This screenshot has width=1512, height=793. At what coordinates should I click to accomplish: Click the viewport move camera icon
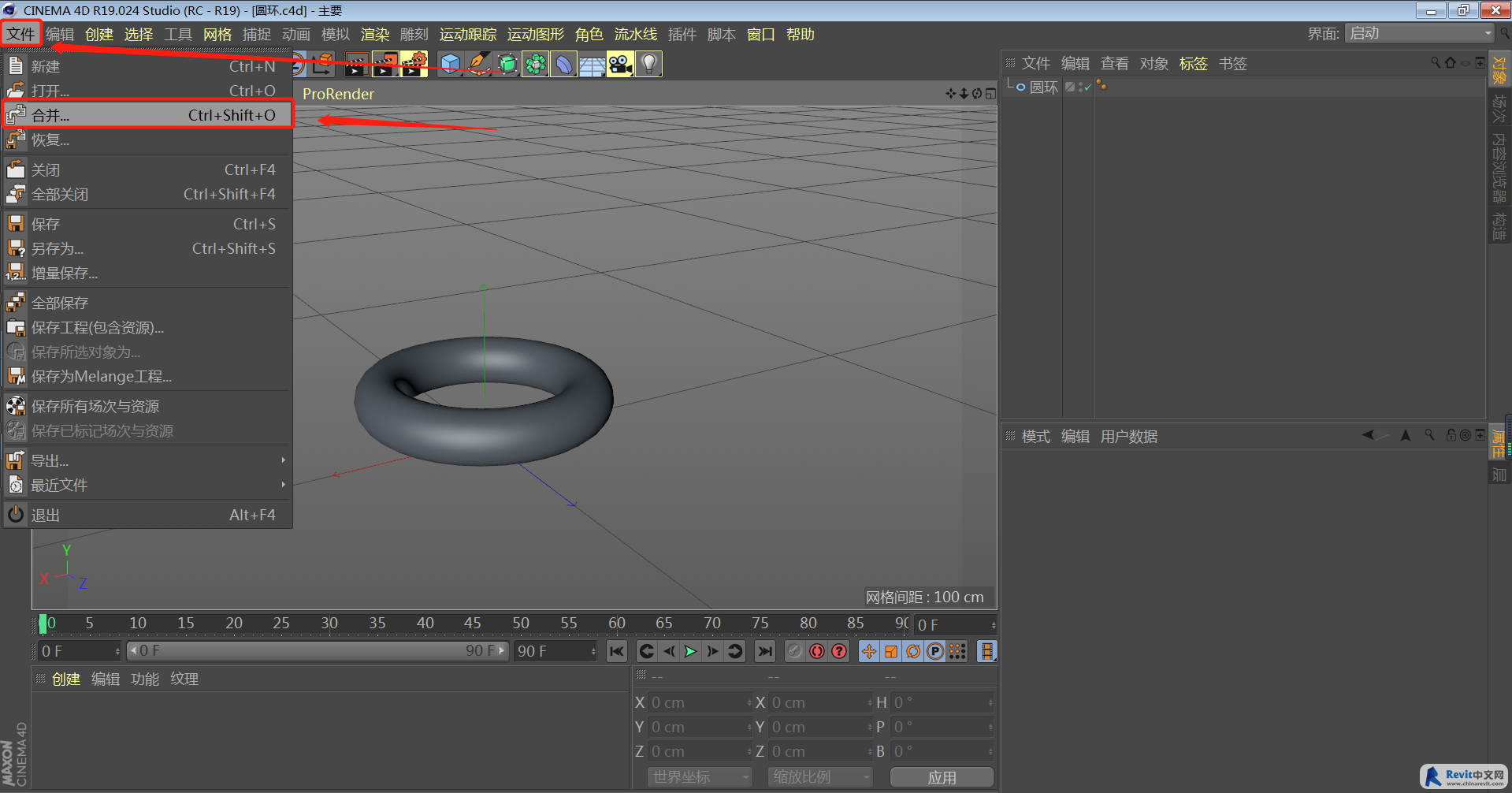(x=951, y=94)
